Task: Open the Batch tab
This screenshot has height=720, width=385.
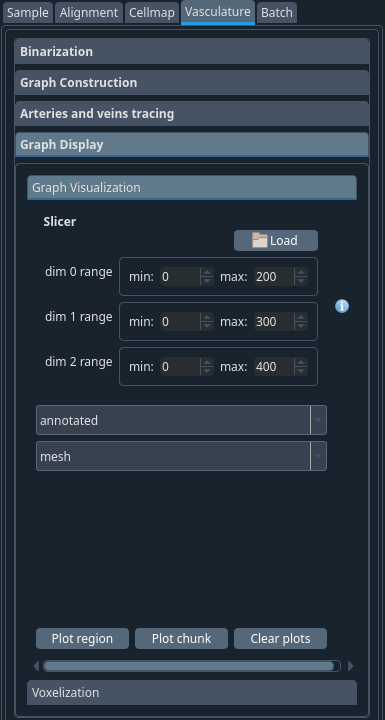Action: pyautogui.click(x=277, y=12)
